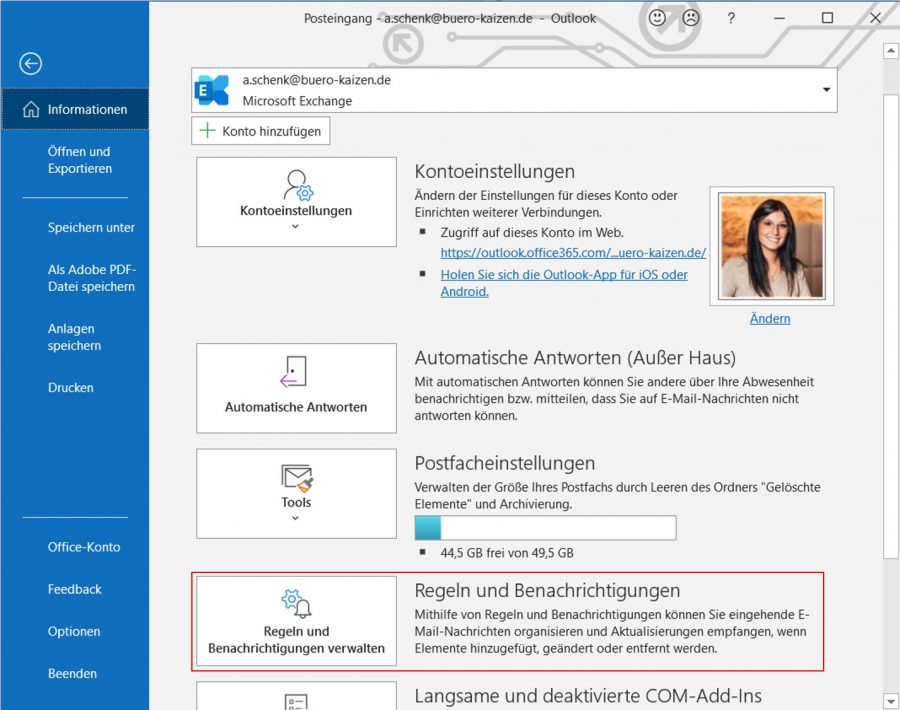Open the outlook.office365.com web link
The image size is (900, 710).
(x=573, y=253)
